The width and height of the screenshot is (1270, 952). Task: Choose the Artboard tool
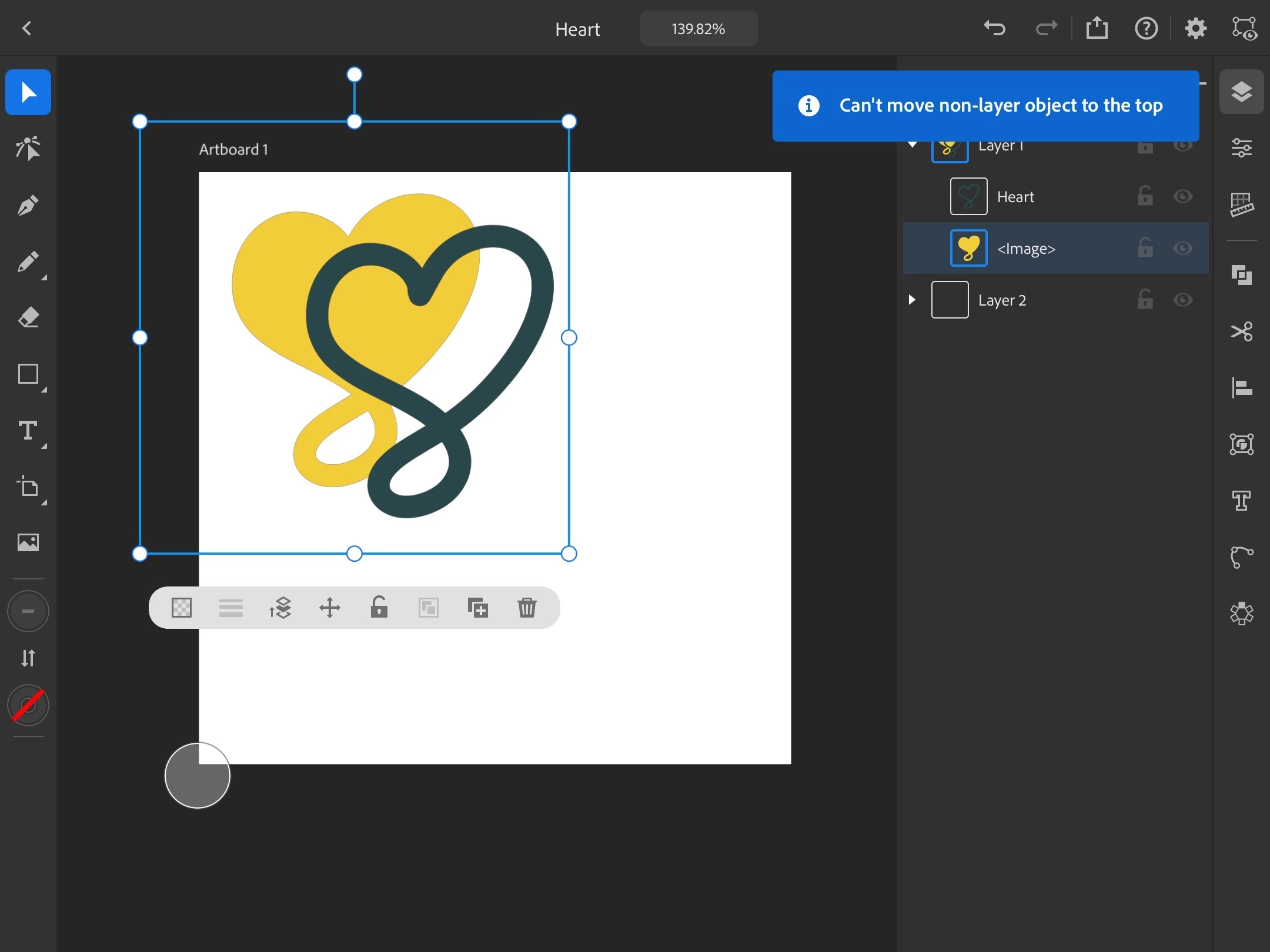click(28, 487)
